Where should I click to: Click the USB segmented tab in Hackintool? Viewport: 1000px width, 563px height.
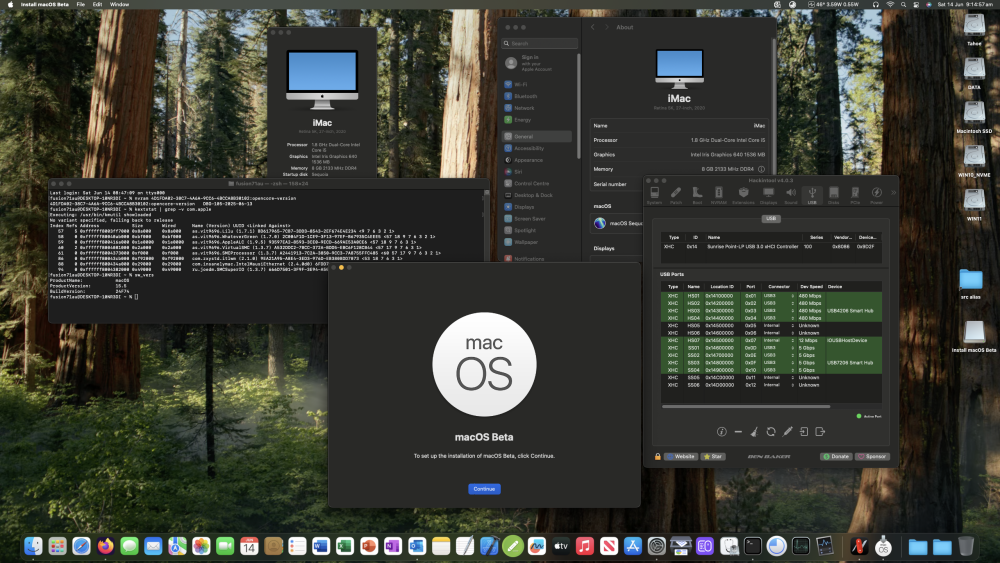(x=770, y=219)
